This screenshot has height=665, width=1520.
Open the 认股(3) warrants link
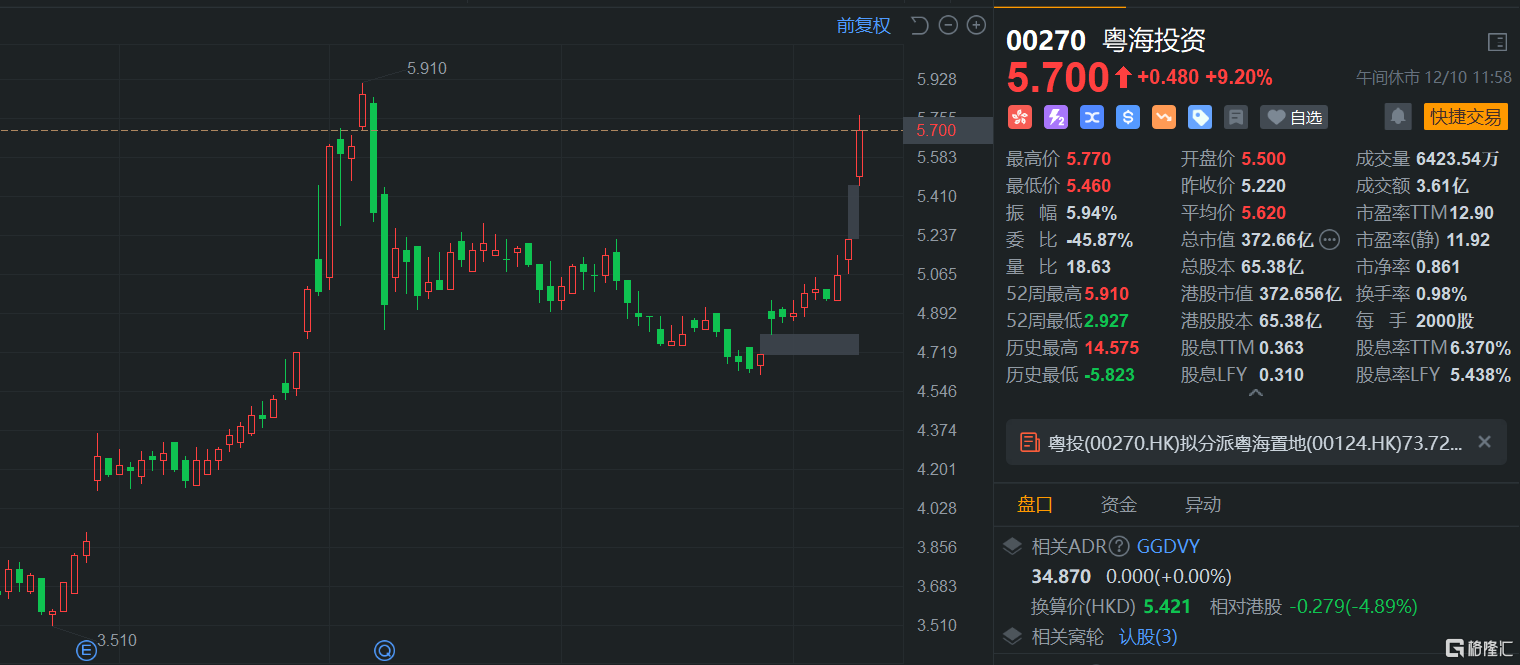[x=1148, y=636]
